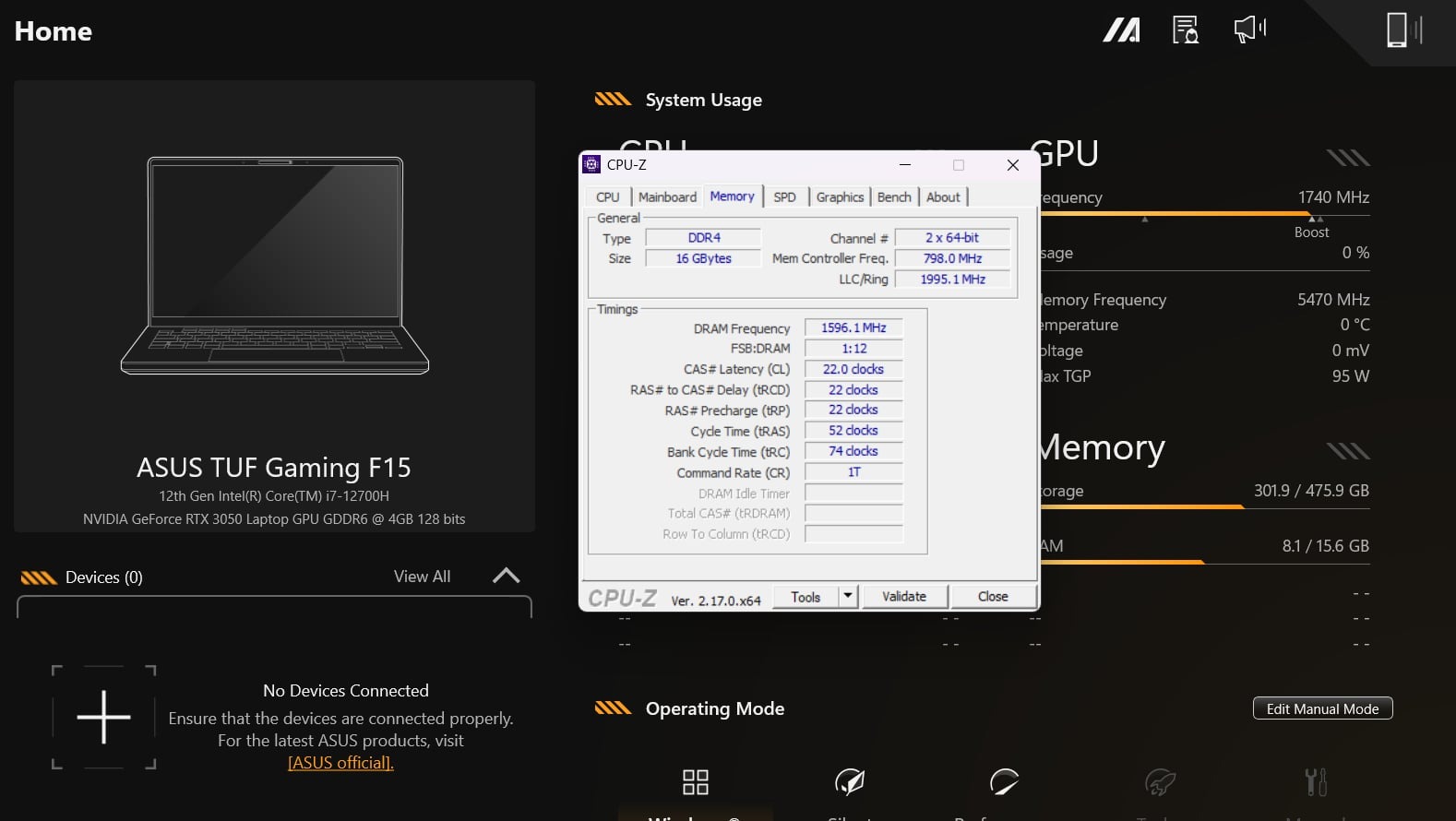Open the Graphics tab in CPU-Z
Screen dimensions: 1456x821
click(840, 197)
